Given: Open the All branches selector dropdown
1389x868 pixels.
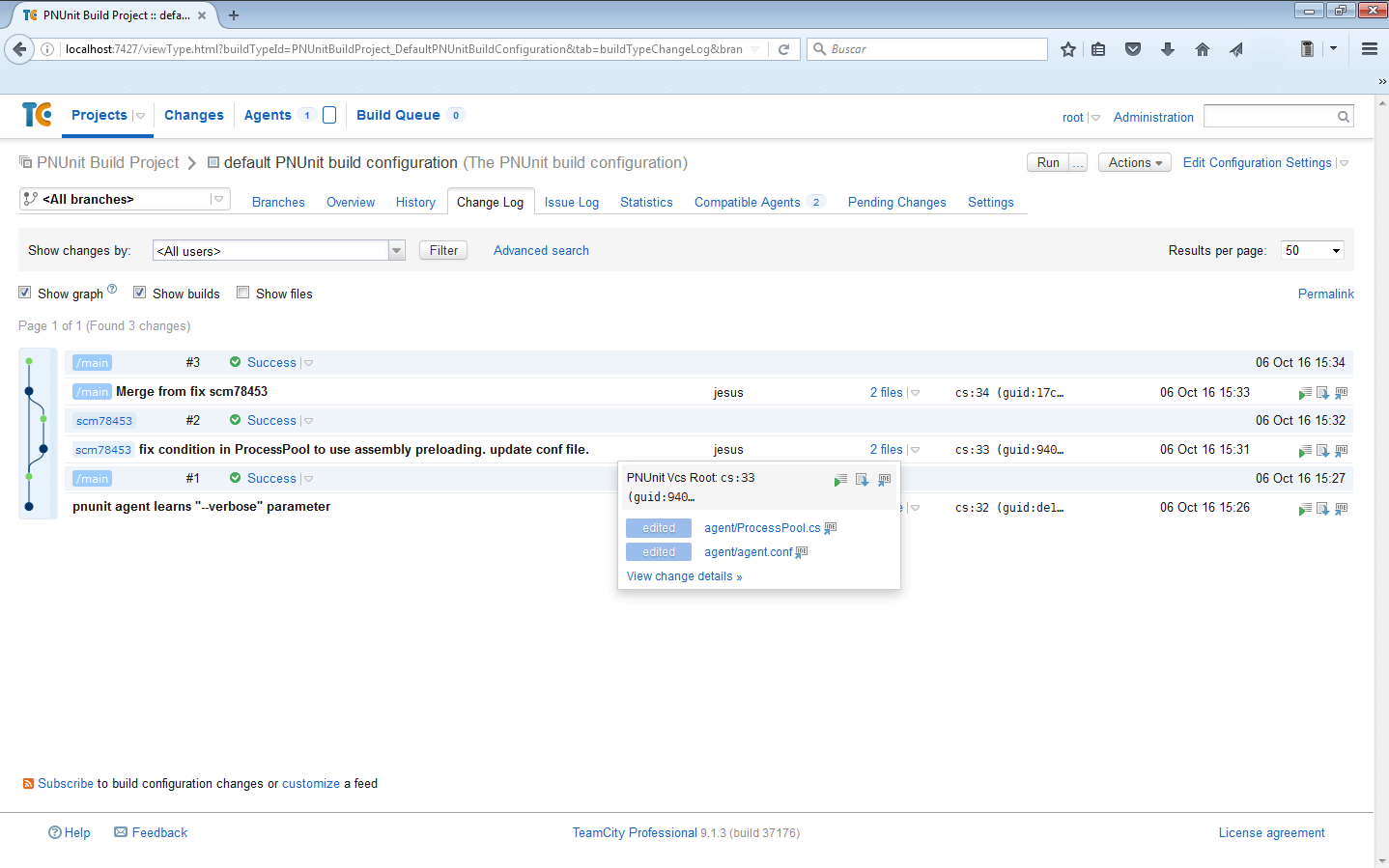Looking at the screenshot, I should (x=125, y=199).
